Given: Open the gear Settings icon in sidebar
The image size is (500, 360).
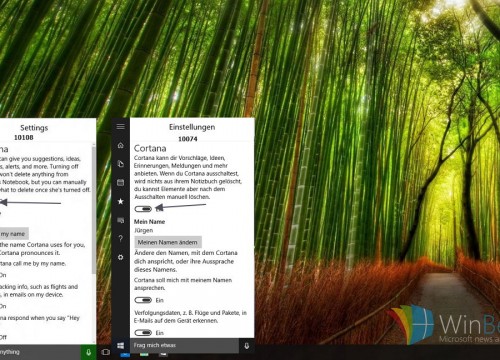Looking at the screenshot, I should (x=121, y=257).
